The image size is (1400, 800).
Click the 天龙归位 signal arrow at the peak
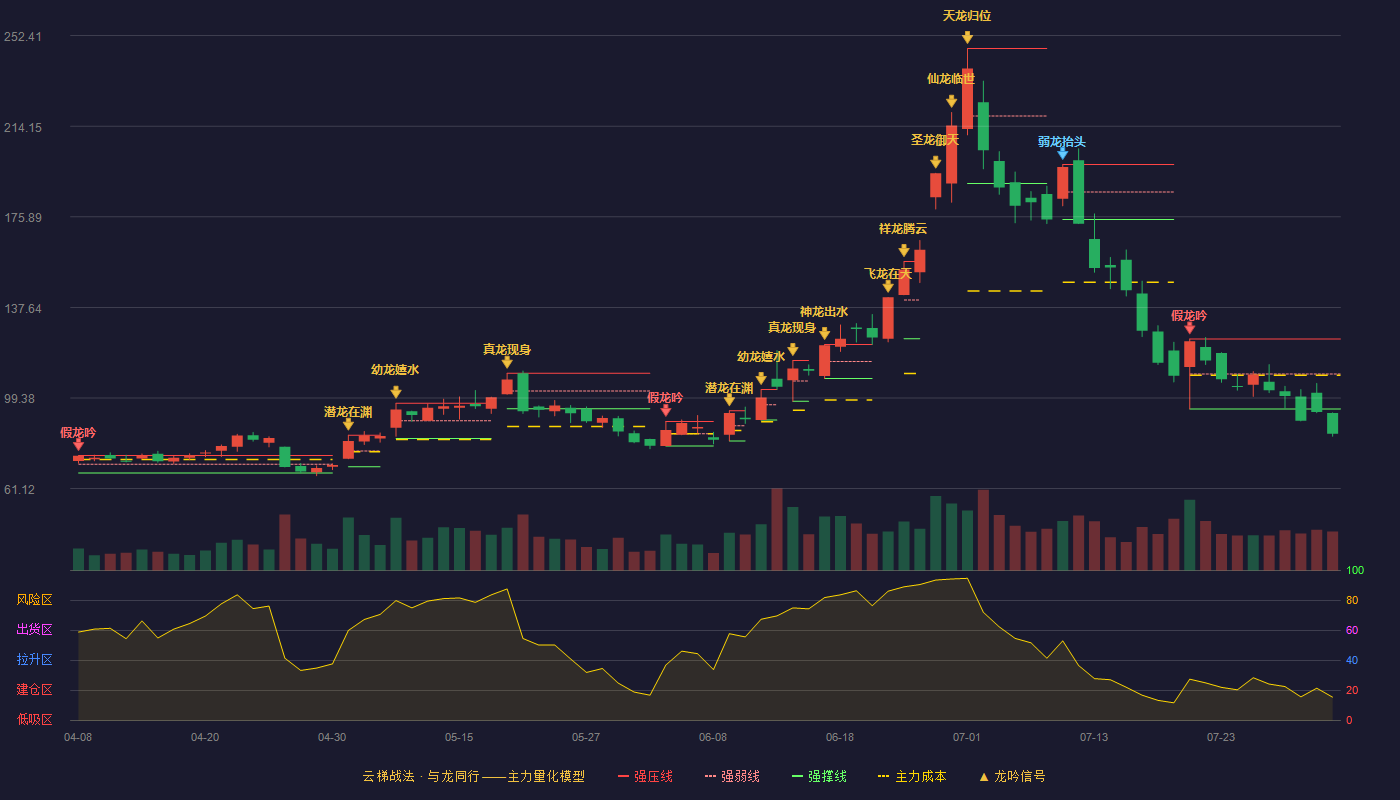point(968,38)
